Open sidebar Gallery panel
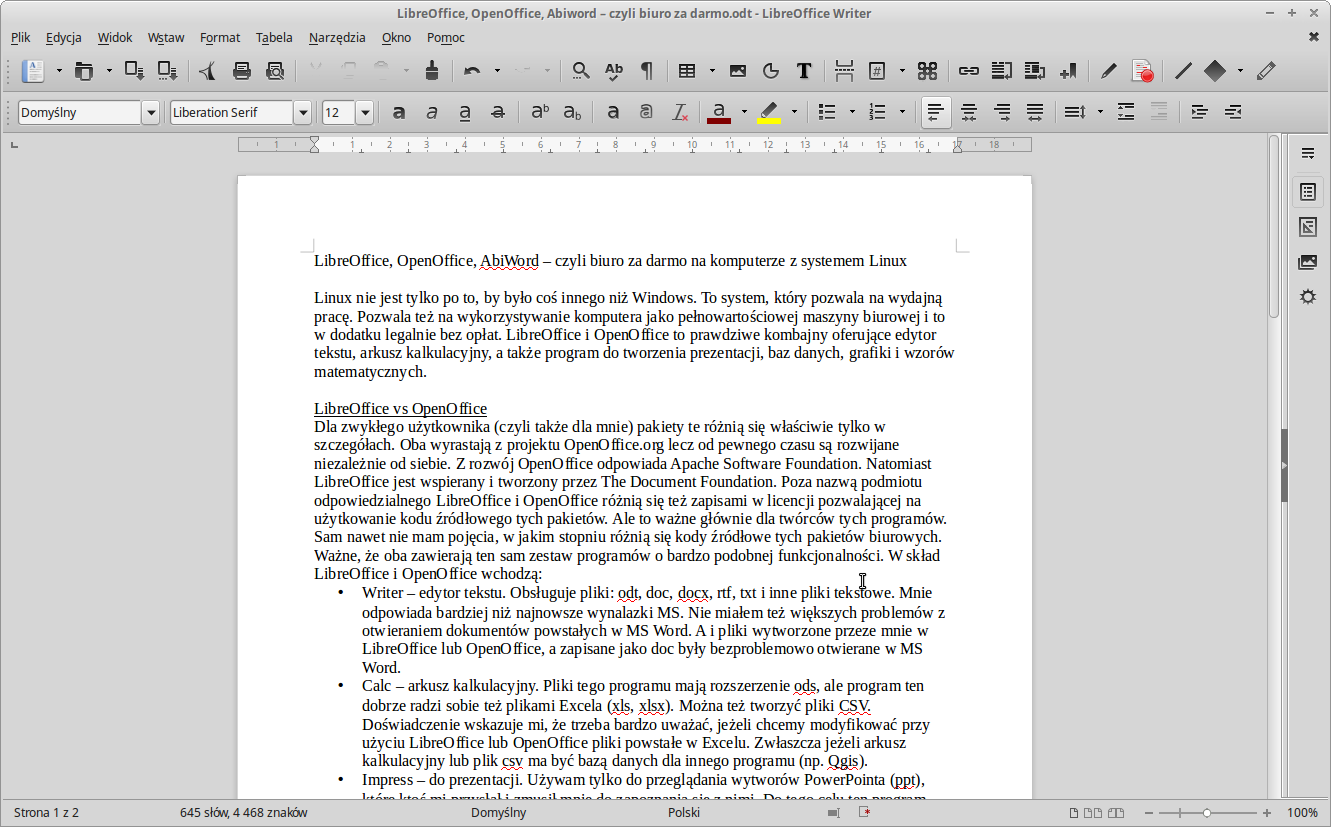 click(x=1307, y=262)
